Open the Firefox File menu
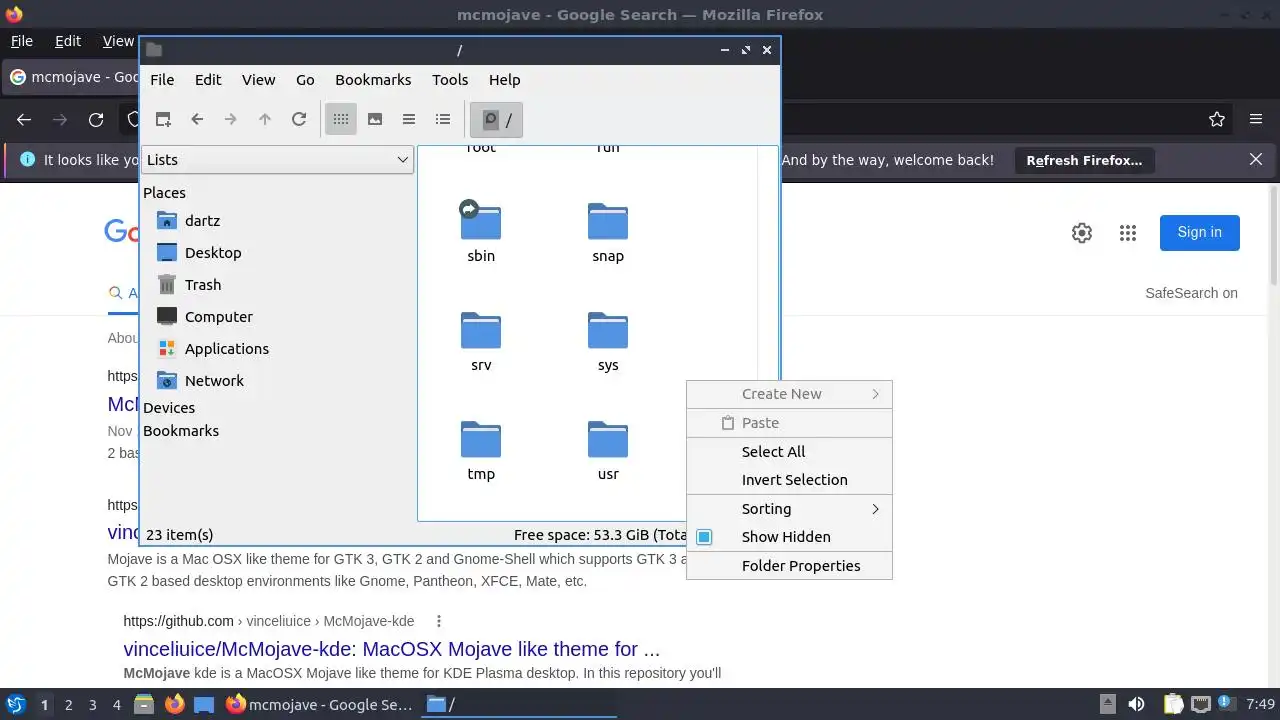This screenshot has height=720, width=1280. [22, 41]
